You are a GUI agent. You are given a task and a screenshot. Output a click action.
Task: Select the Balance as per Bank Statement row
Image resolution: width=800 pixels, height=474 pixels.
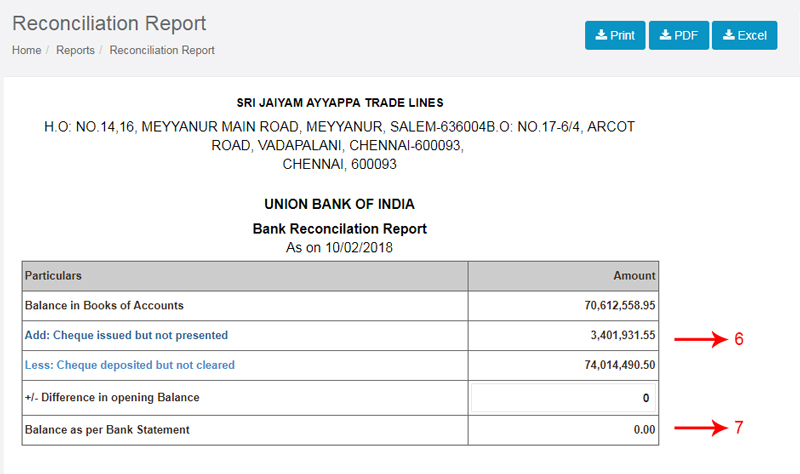[x=340, y=430]
